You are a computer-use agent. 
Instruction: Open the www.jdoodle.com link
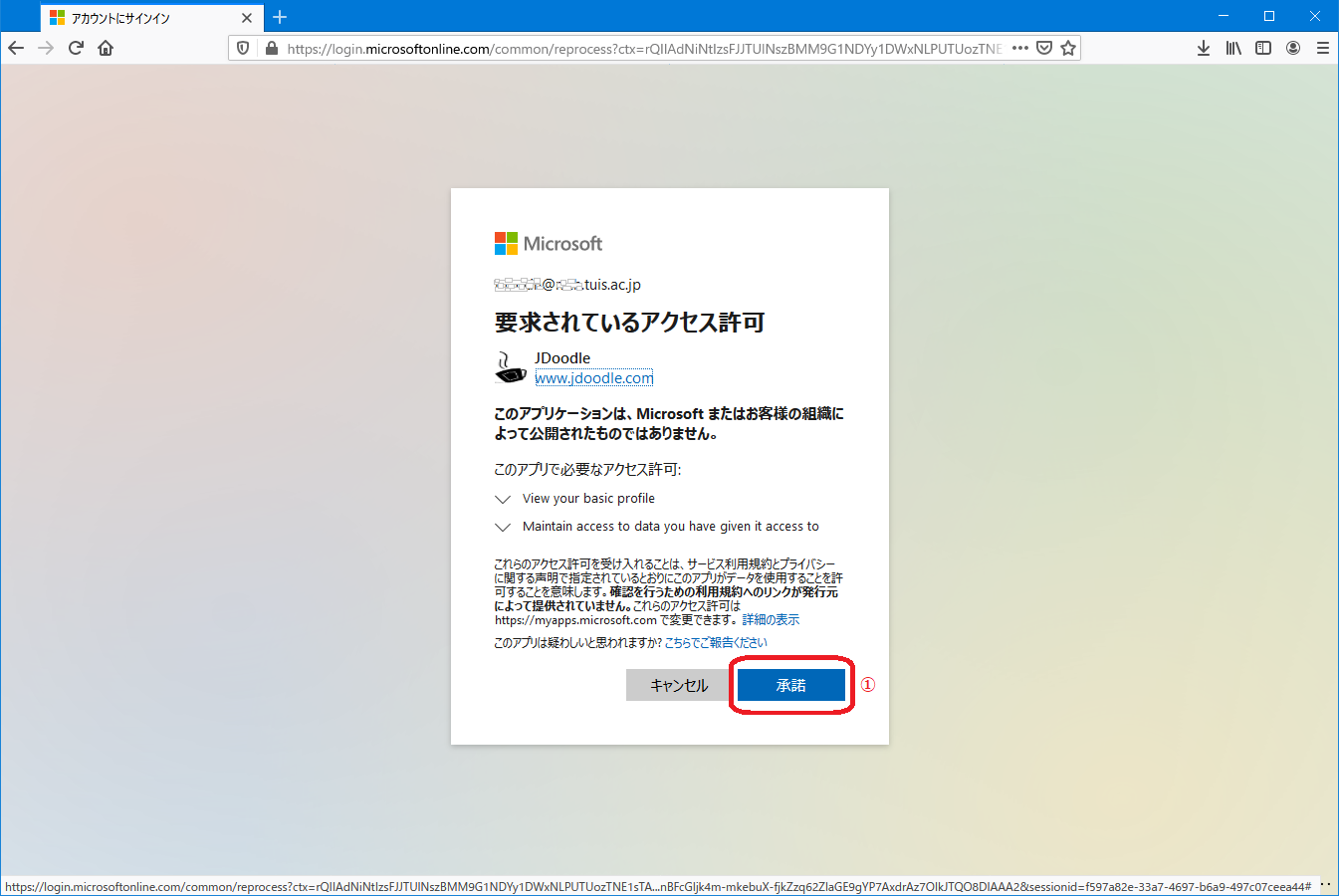tap(594, 378)
